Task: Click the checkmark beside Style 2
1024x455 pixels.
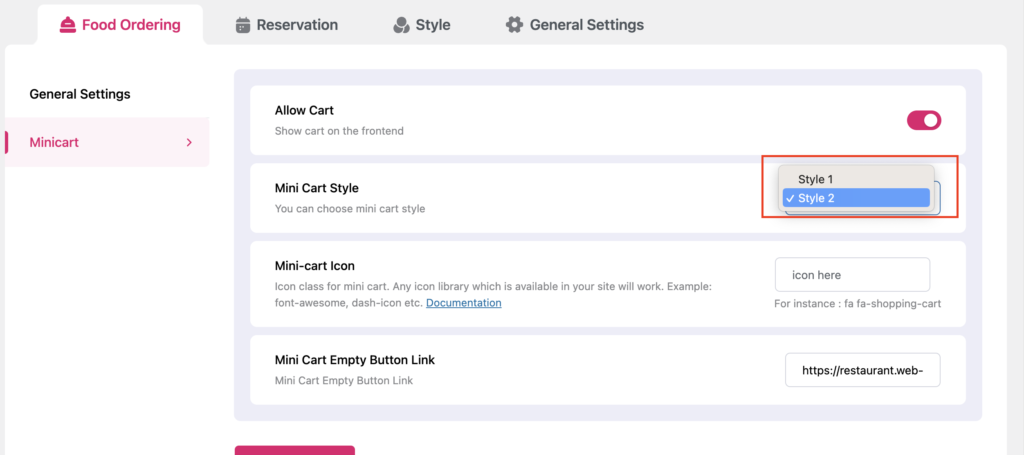Action: 790,198
